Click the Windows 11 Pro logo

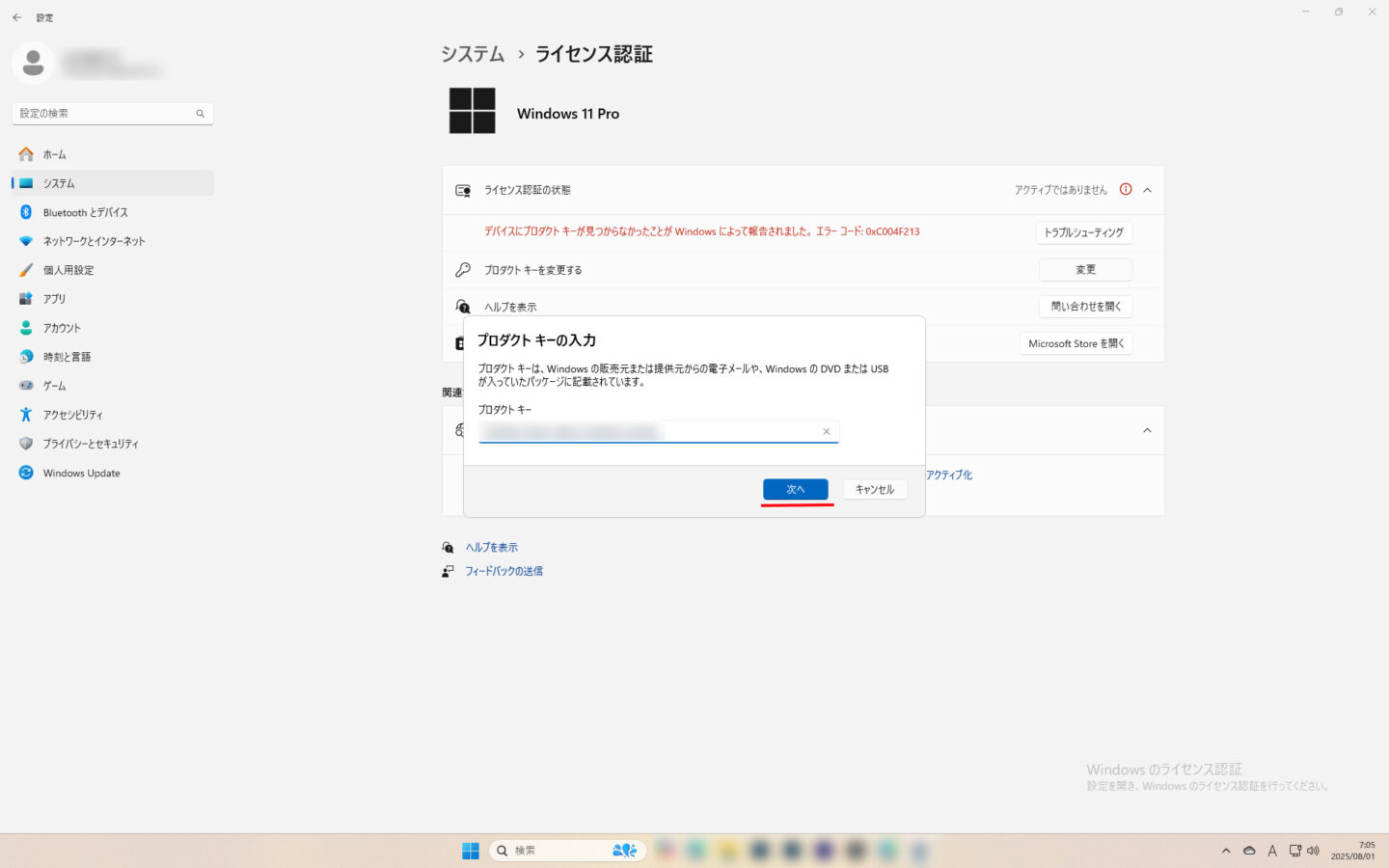(473, 110)
